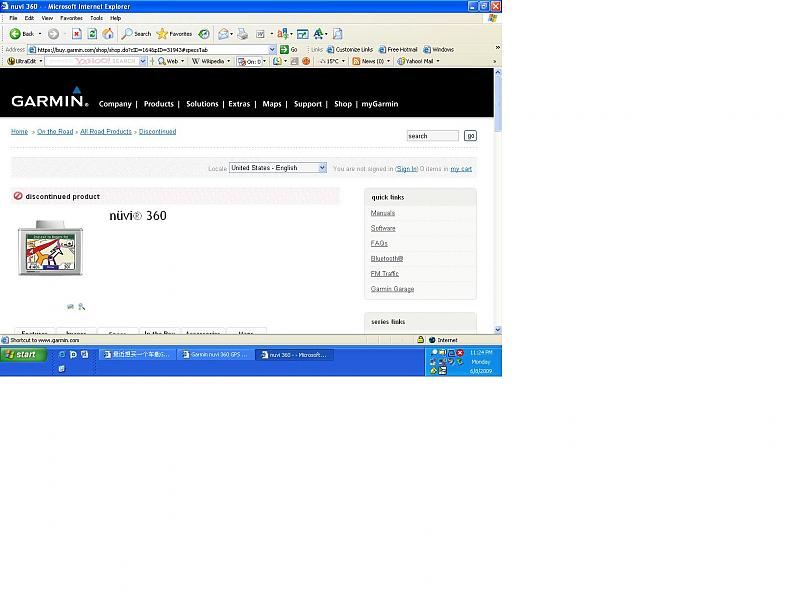Viewport: 800px width, 600px height.
Task: Click the Garmin search input field
Action: point(432,136)
